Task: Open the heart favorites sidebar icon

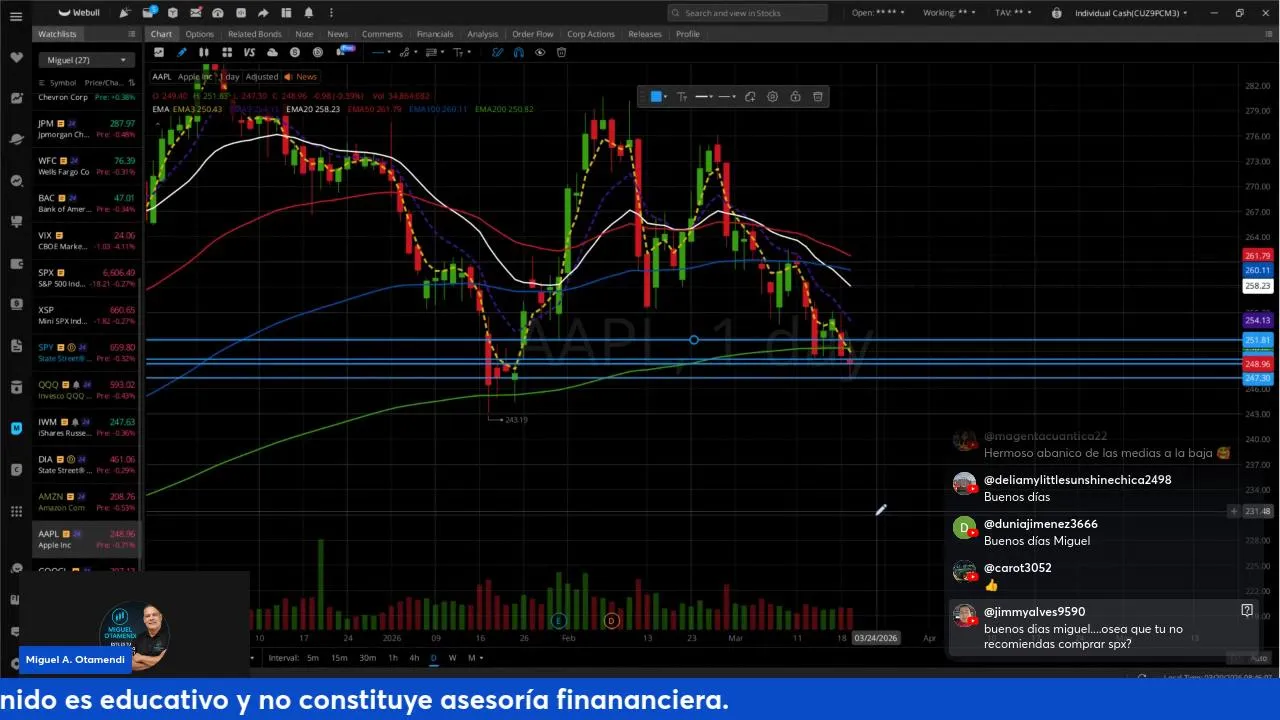Action: pos(16,57)
